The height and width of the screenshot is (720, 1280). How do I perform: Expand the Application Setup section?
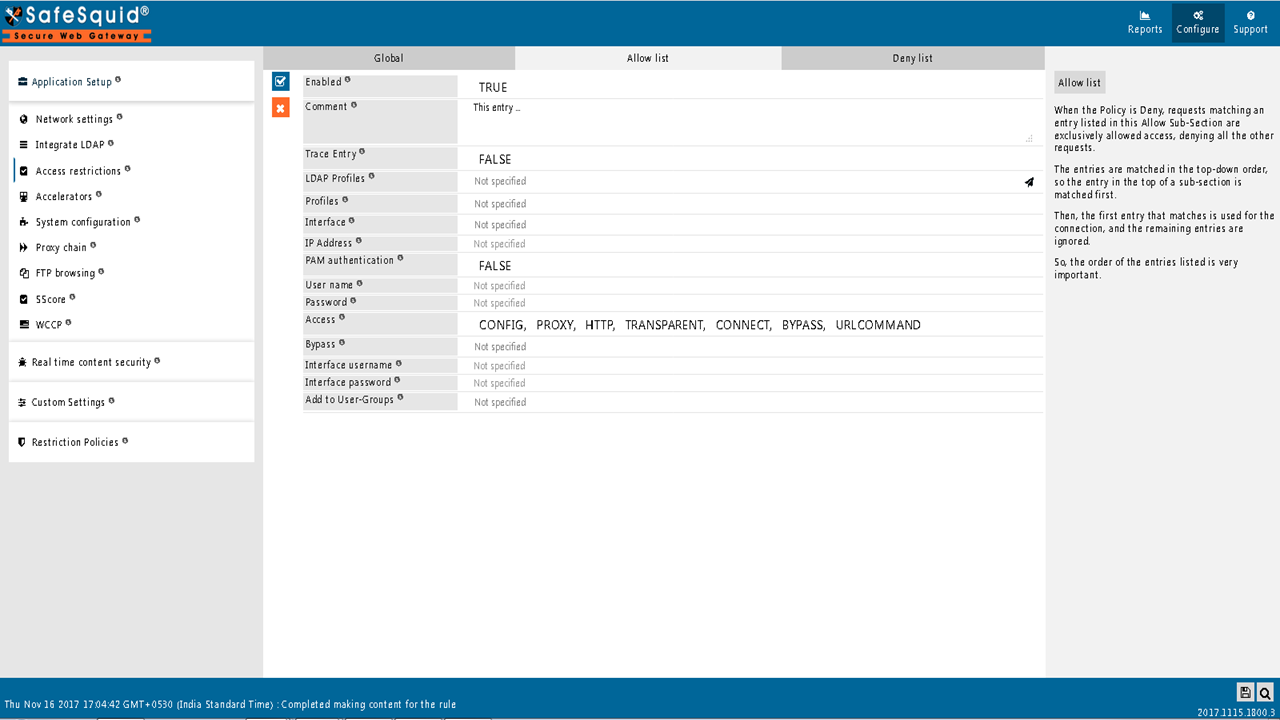pyautogui.click(x=131, y=81)
